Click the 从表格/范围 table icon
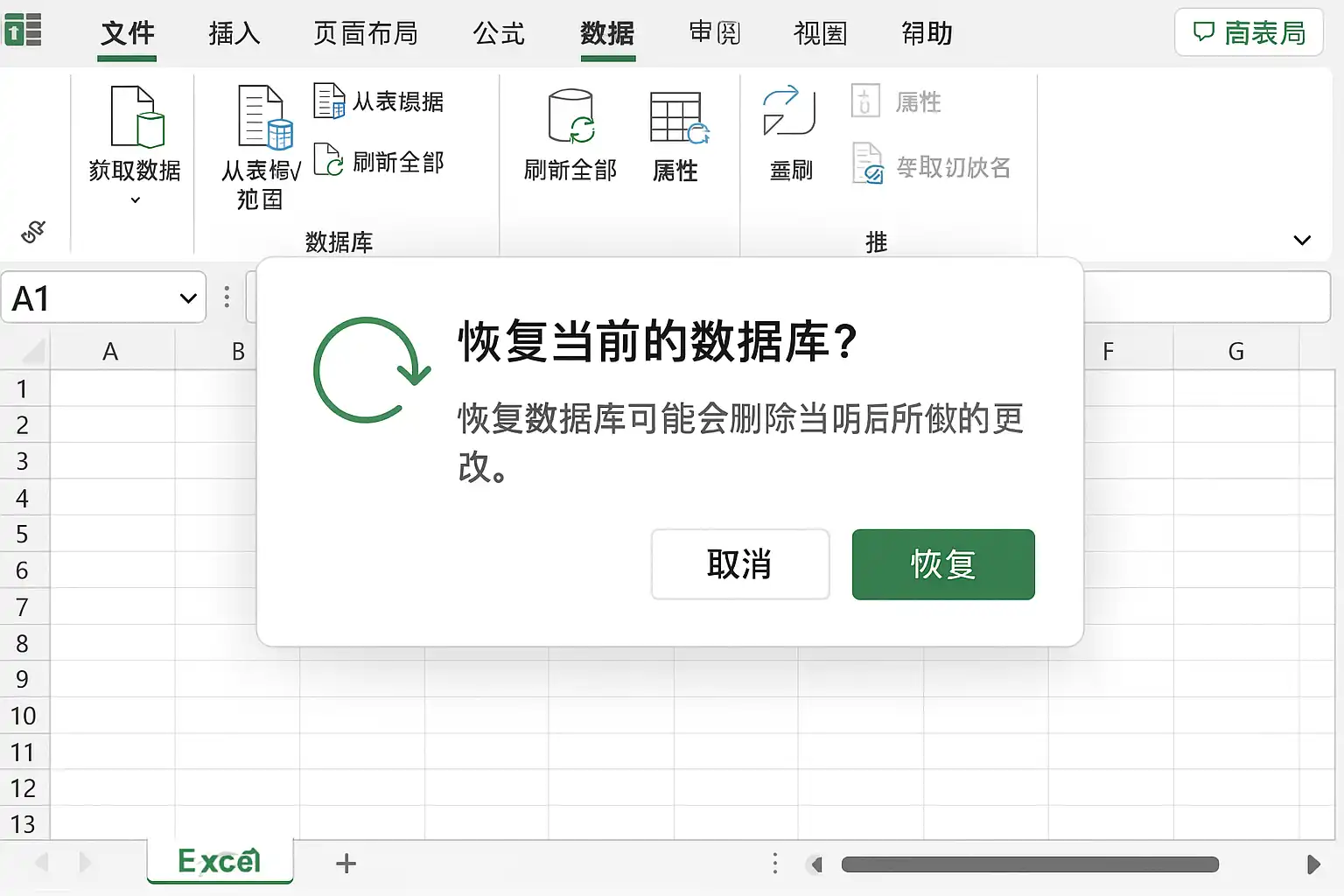 (x=265, y=117)
